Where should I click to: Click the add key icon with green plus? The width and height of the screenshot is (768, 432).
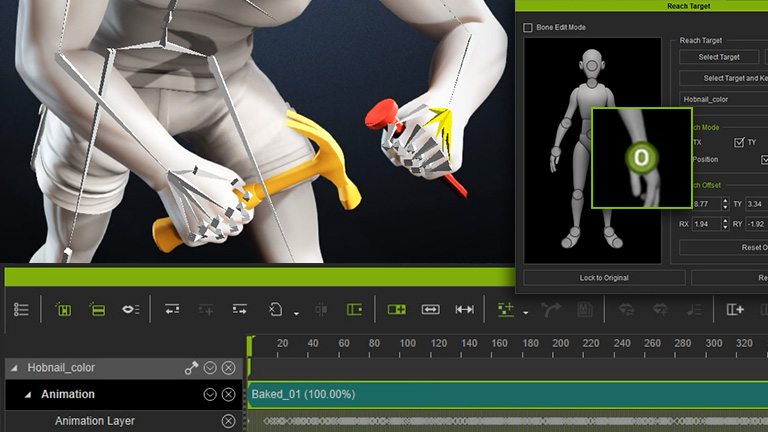(x=506, y=310)
